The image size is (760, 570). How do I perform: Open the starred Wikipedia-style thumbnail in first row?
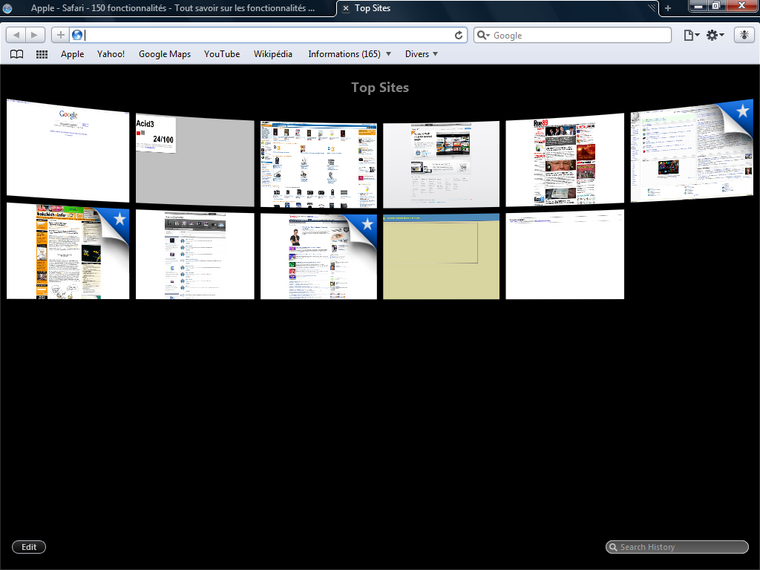coord(692,151)
